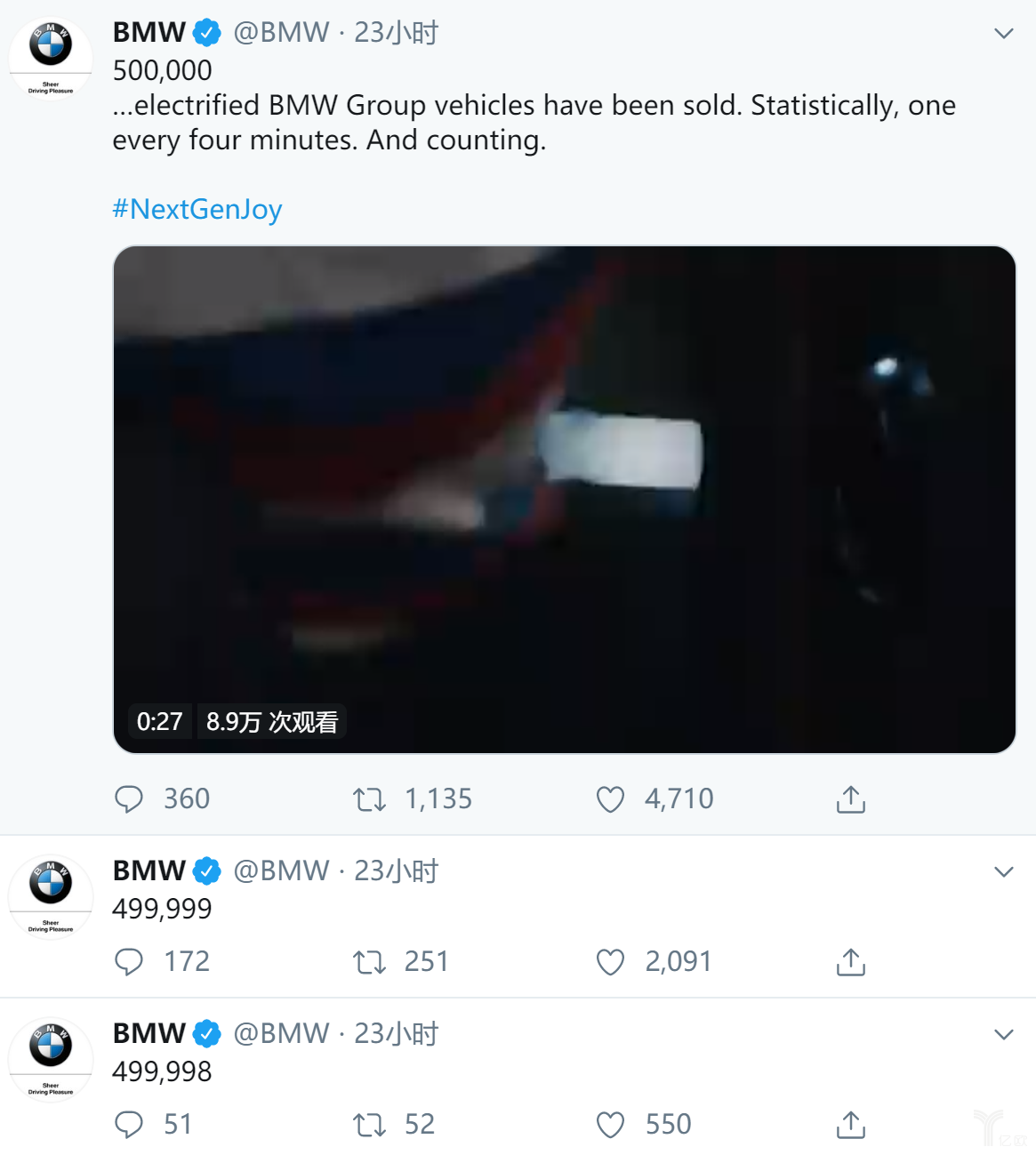This screenshot has width=1036, height=1155.
Task: Reply to the 499,999 tweet
Action: coord(129,962)
